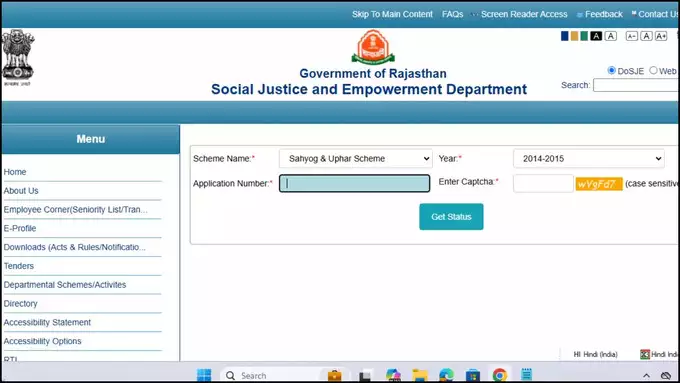
Task: Open Accessibility Options menu item
Action: [42, 341]
